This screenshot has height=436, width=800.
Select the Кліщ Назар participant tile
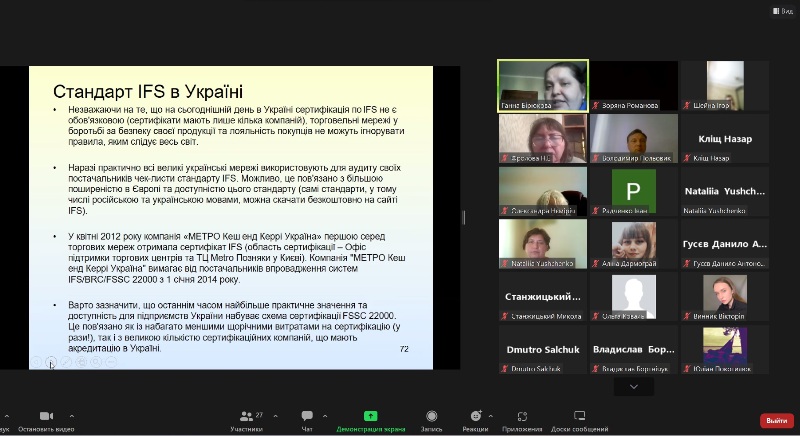point(725,138)
